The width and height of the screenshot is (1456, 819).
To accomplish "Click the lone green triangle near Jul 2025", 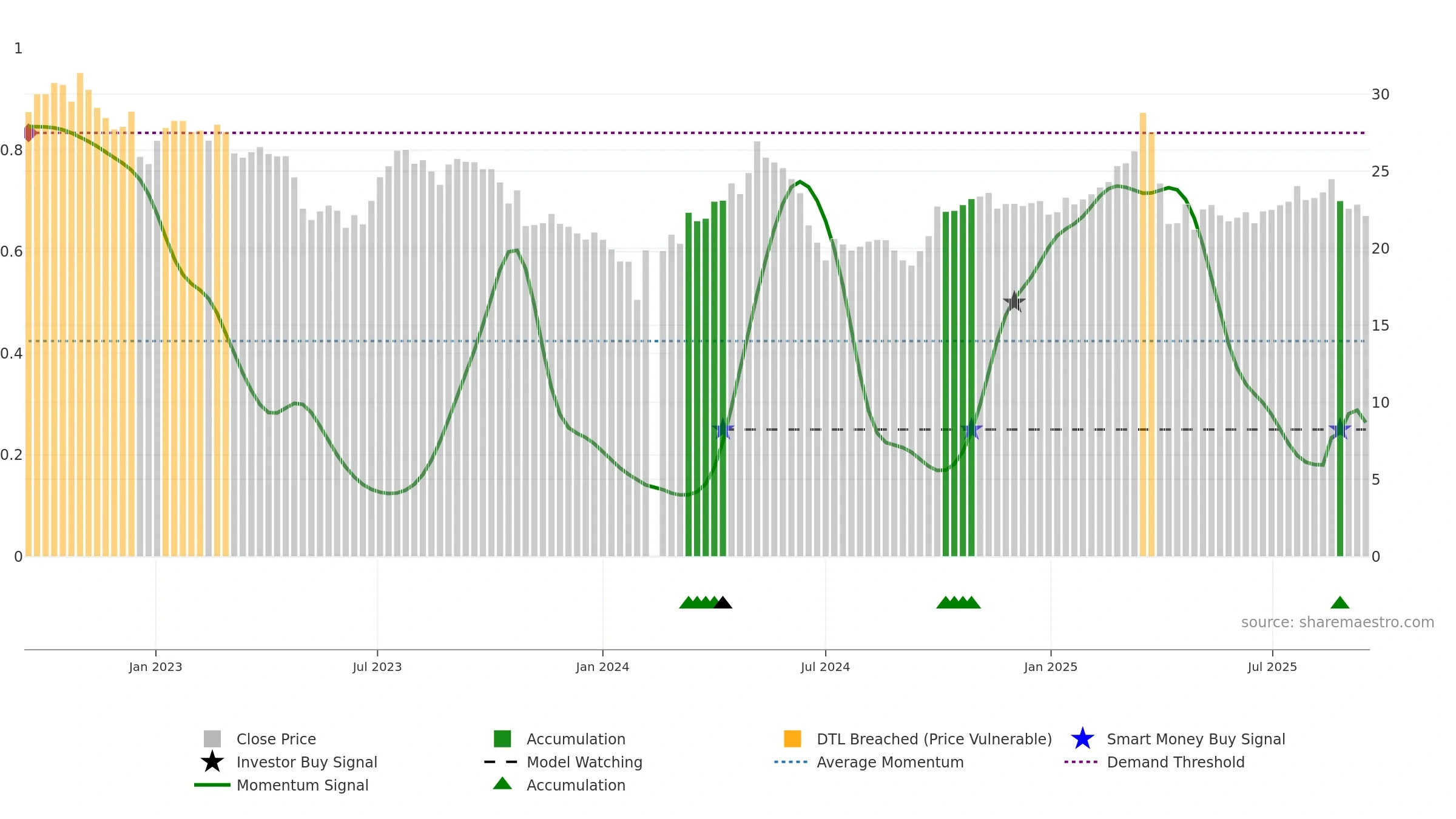I will 1340,602.
